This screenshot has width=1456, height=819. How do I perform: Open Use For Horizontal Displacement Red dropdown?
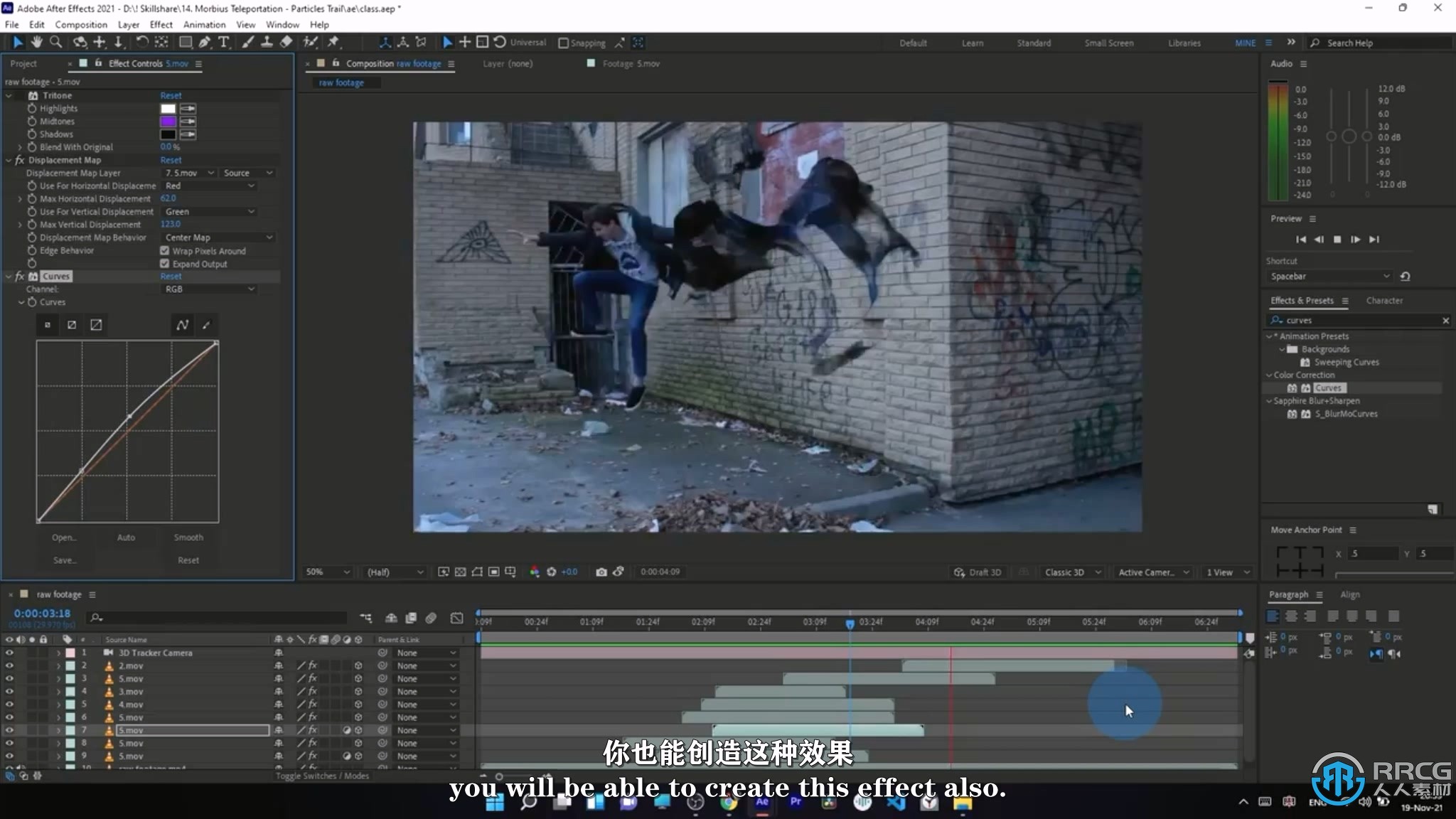coord(210,186)
